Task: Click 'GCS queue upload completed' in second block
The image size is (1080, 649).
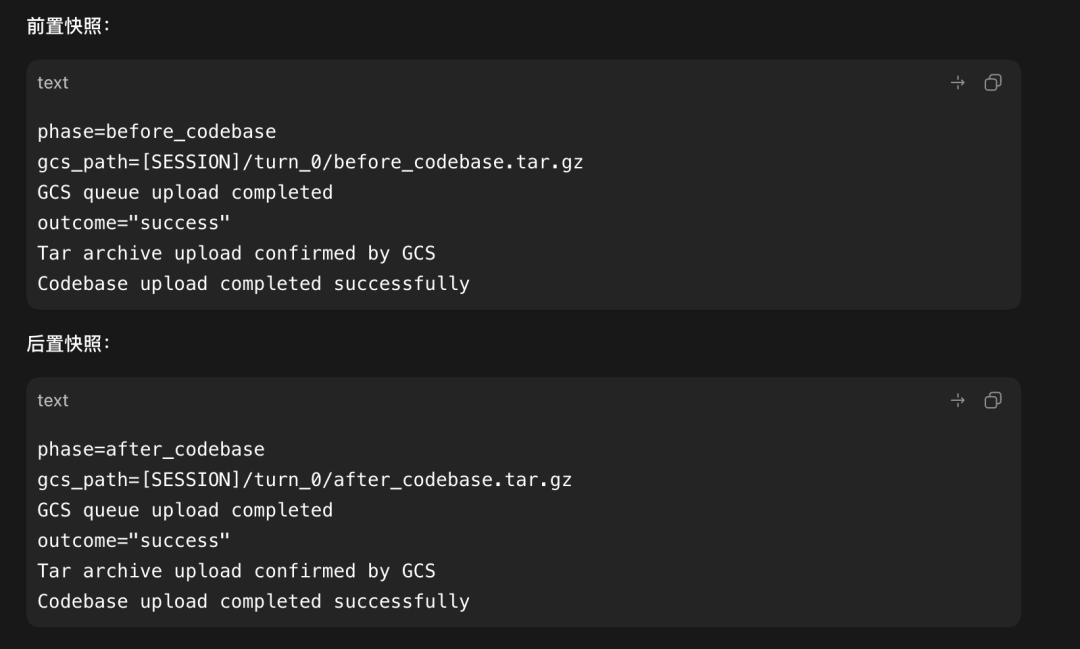Action: coord(185,510)
